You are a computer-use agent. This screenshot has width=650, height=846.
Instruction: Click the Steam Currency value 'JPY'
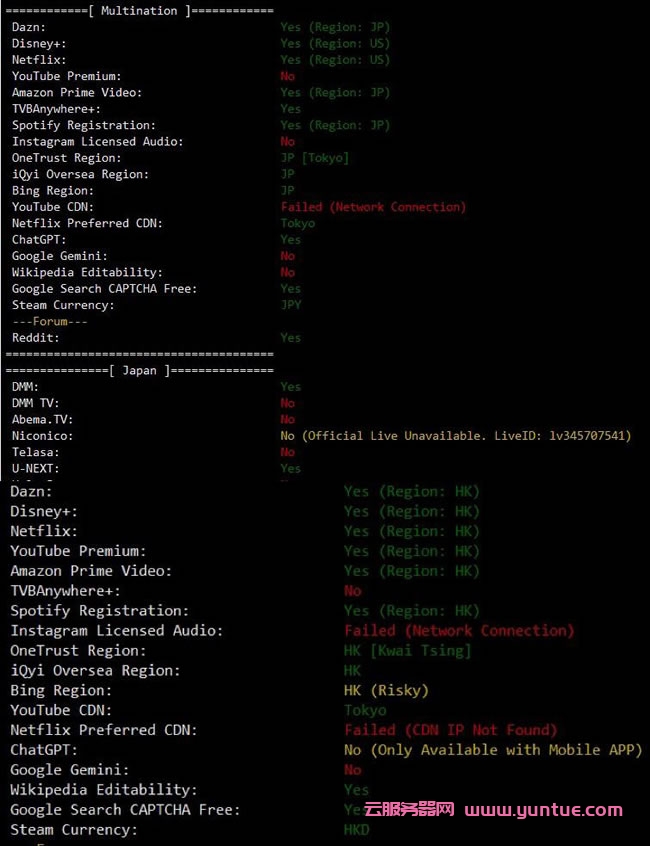291,305
